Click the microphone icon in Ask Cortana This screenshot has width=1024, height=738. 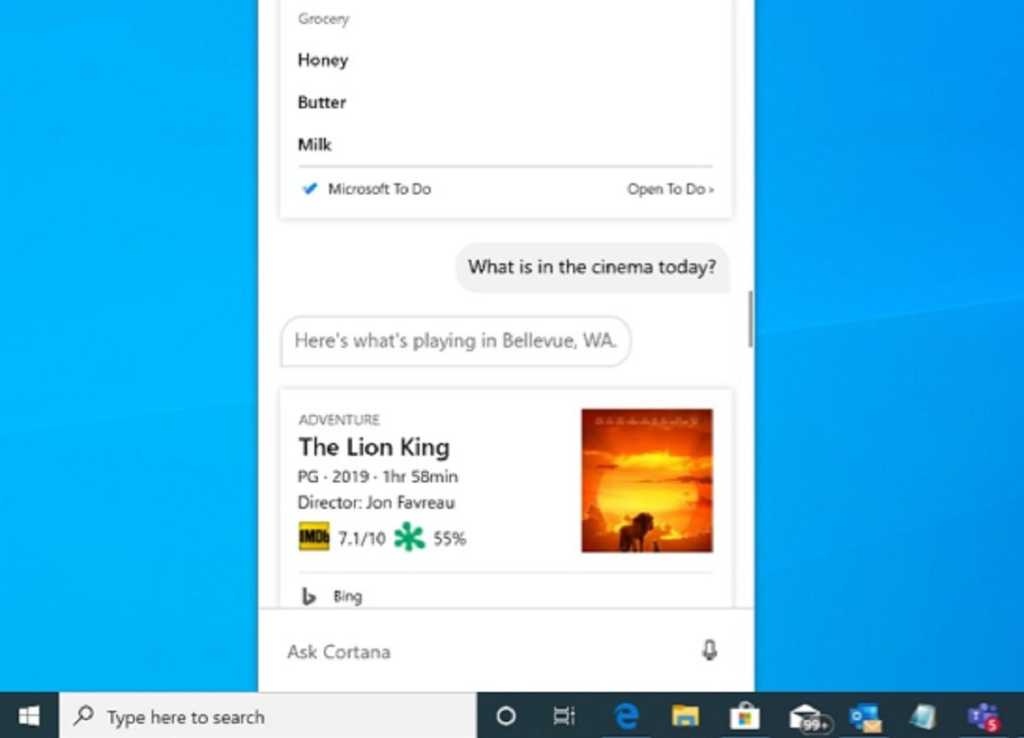point(709,650)
